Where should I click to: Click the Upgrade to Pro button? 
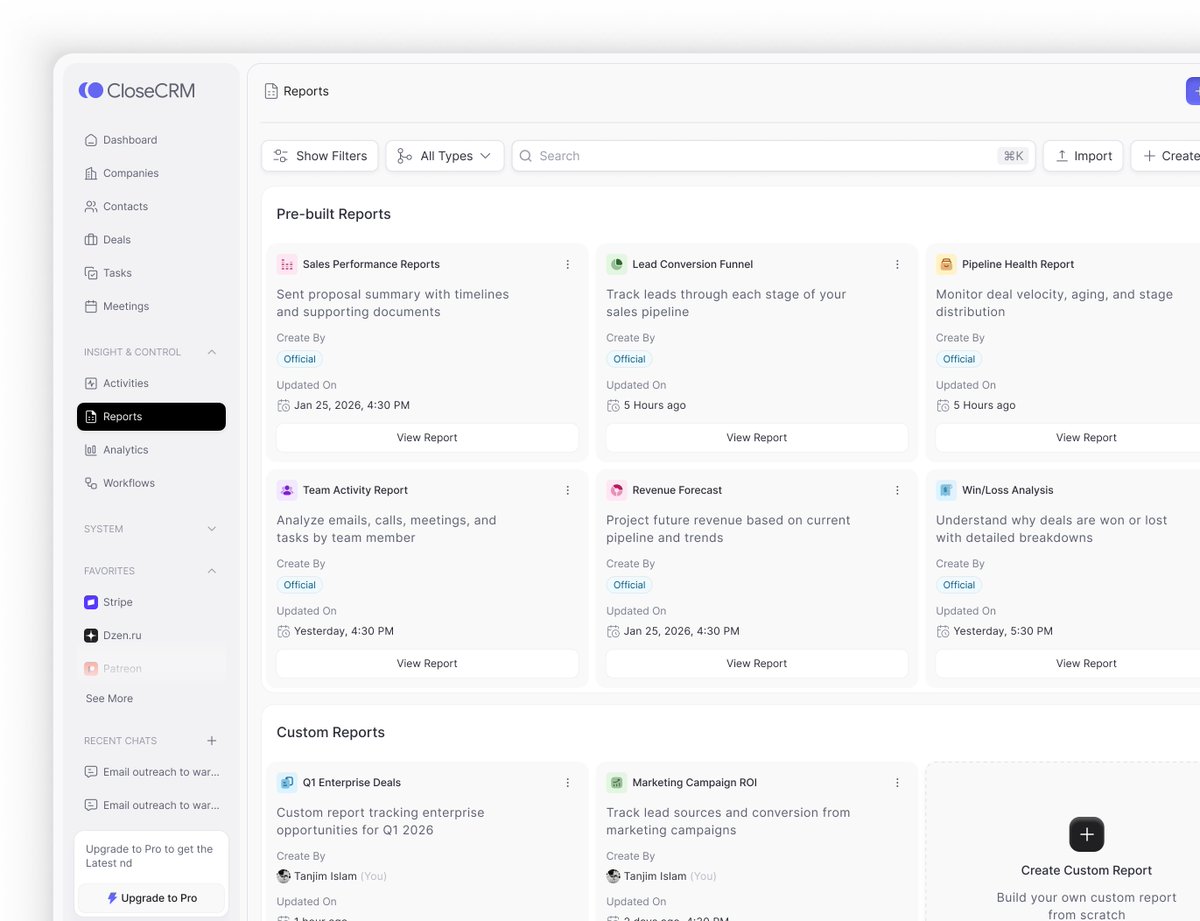pos(152,898)
